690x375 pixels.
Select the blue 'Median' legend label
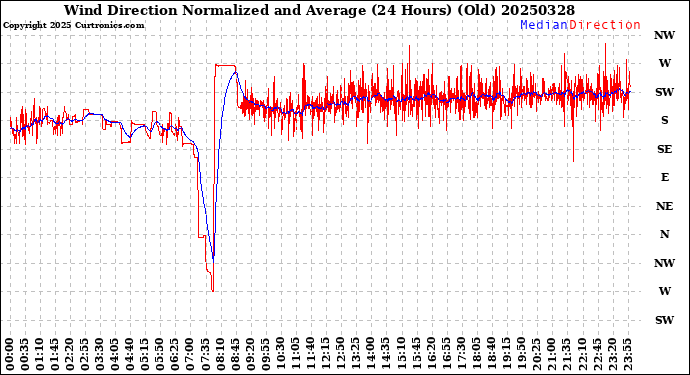[544, 25]
